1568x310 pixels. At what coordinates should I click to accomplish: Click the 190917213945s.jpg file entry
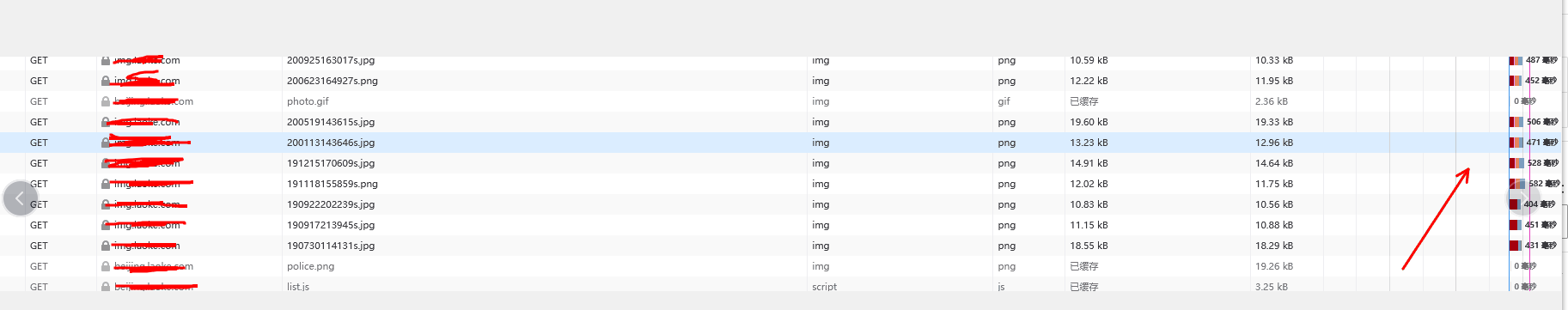pos(331,225)
